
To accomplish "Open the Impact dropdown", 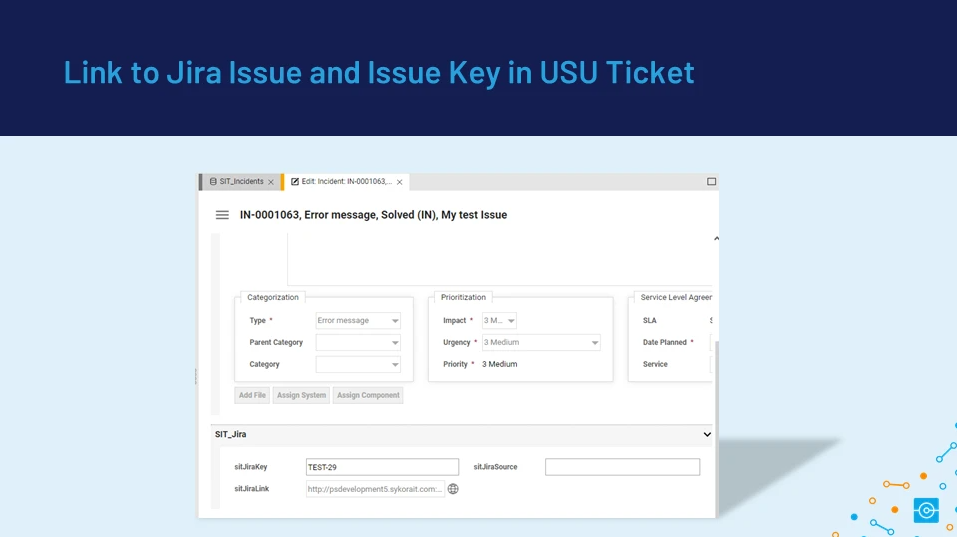I will [x=510, y=321].
